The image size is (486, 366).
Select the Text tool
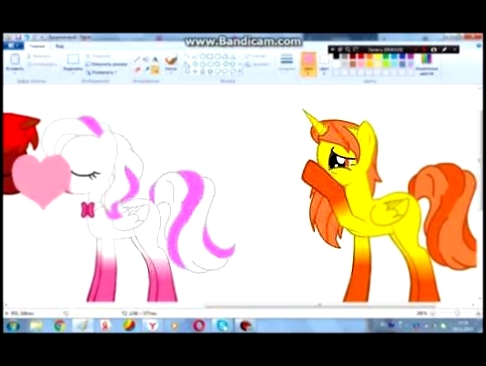click(155, 60)
